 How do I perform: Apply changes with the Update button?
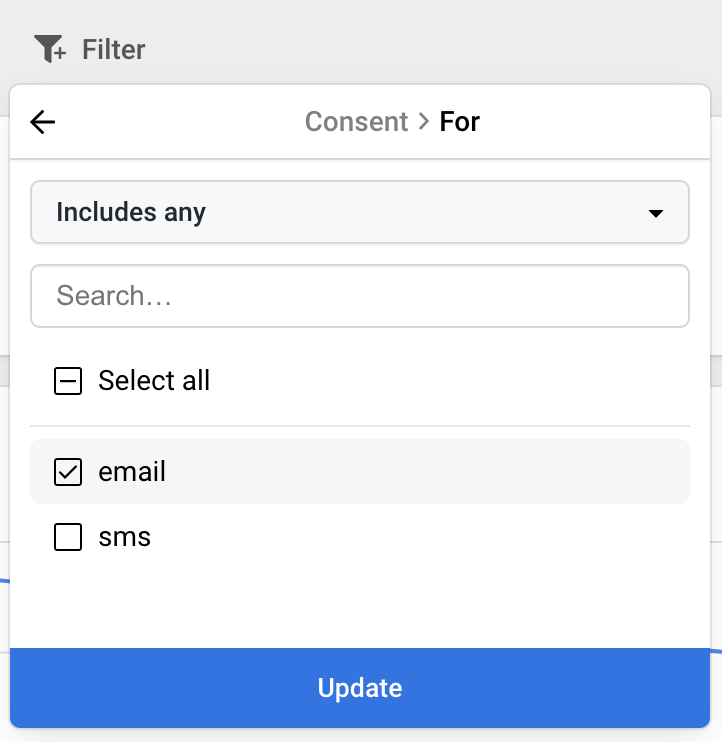[x=360, y=688]
